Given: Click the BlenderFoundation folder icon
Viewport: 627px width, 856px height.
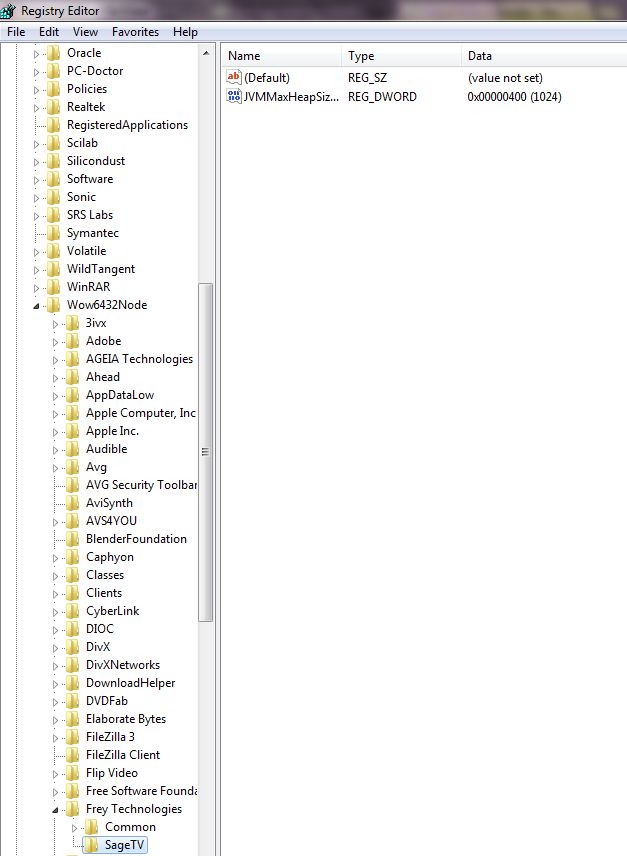Looking at the screenshot, I should click(x=73, y=539).
